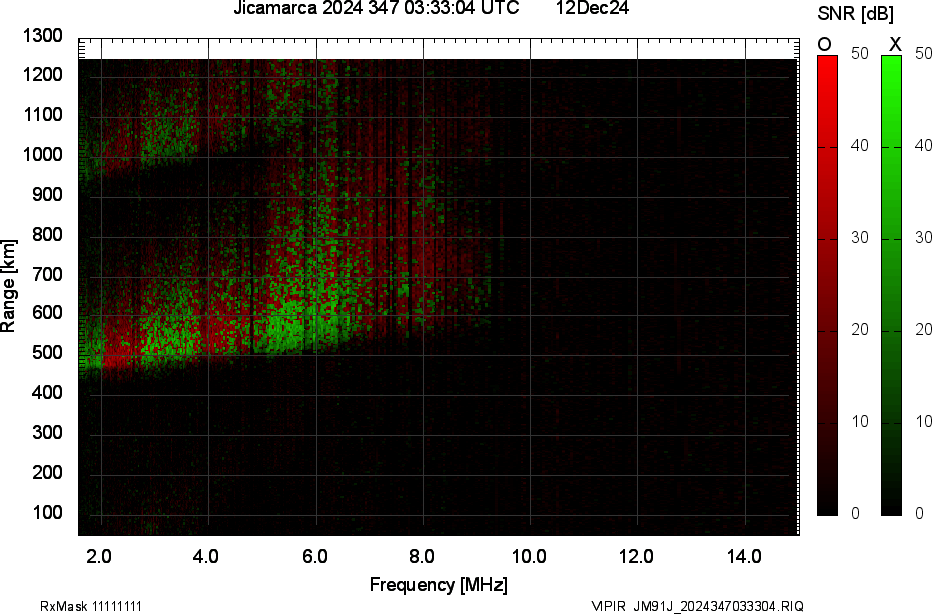Select the plot title 'Jicamarca 2024 347 03:33:04 UTC'
Screen dimensions: 932x614
[376, 8]
